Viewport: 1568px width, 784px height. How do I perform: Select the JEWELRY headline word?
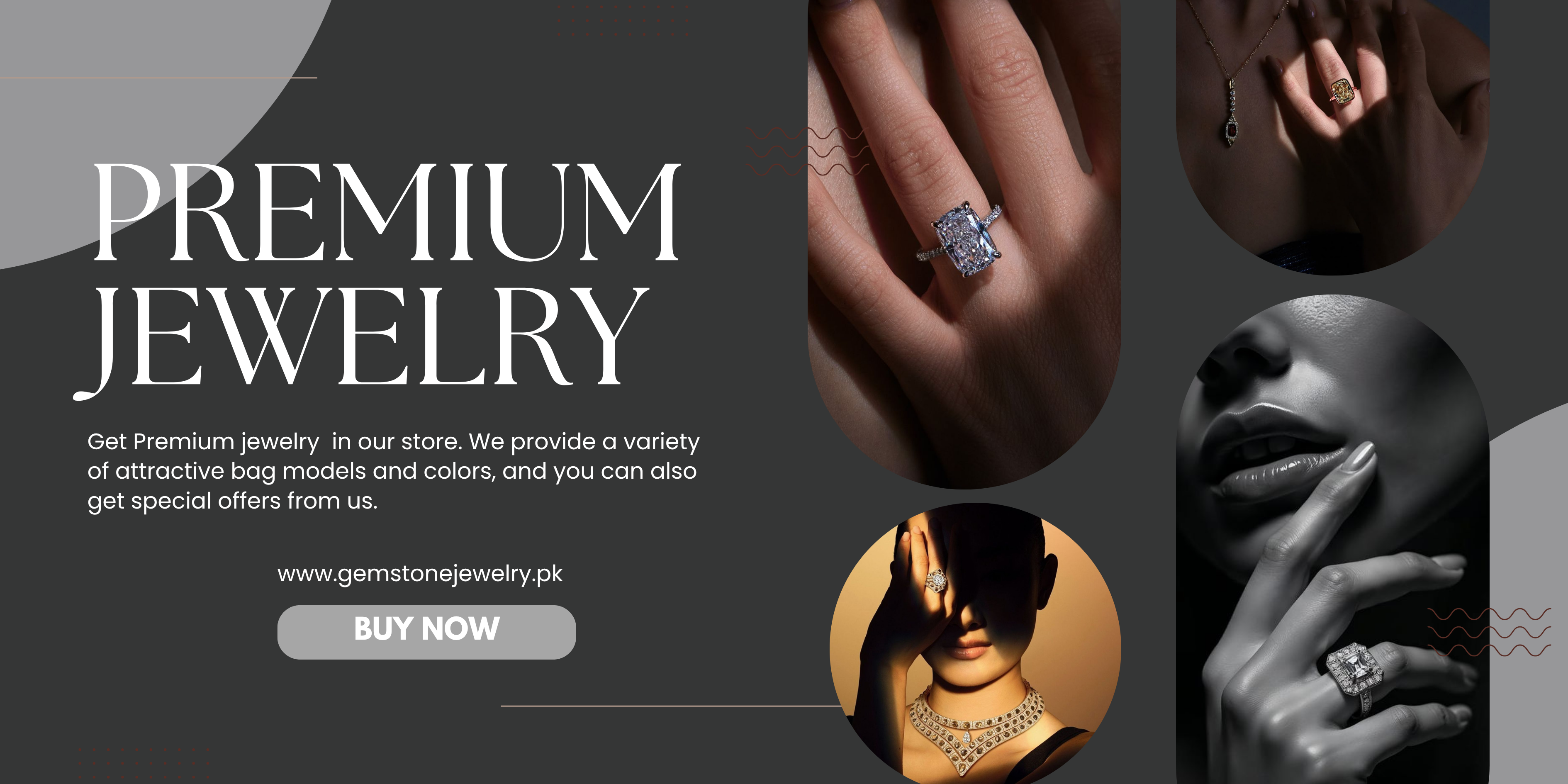pos(362,341)
